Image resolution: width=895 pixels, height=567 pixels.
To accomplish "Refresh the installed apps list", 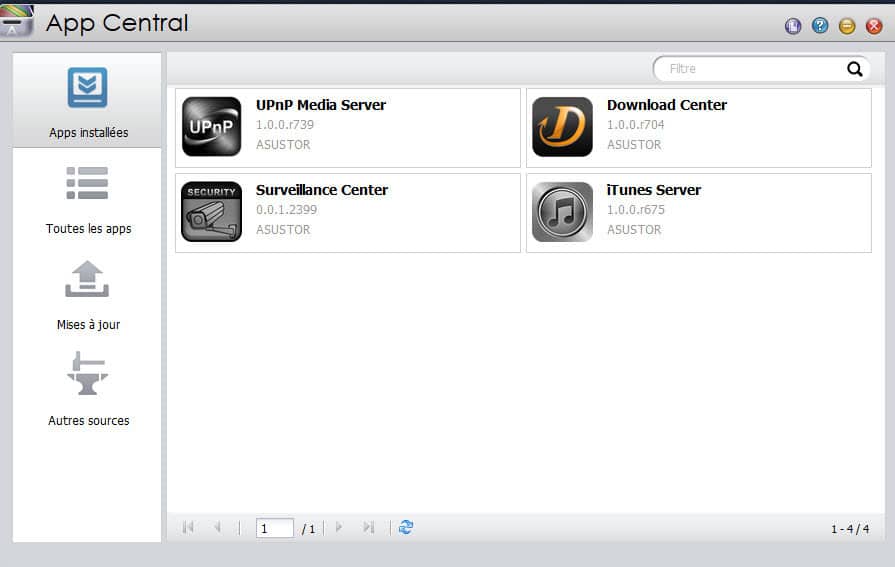I will [x=406, y=528].
